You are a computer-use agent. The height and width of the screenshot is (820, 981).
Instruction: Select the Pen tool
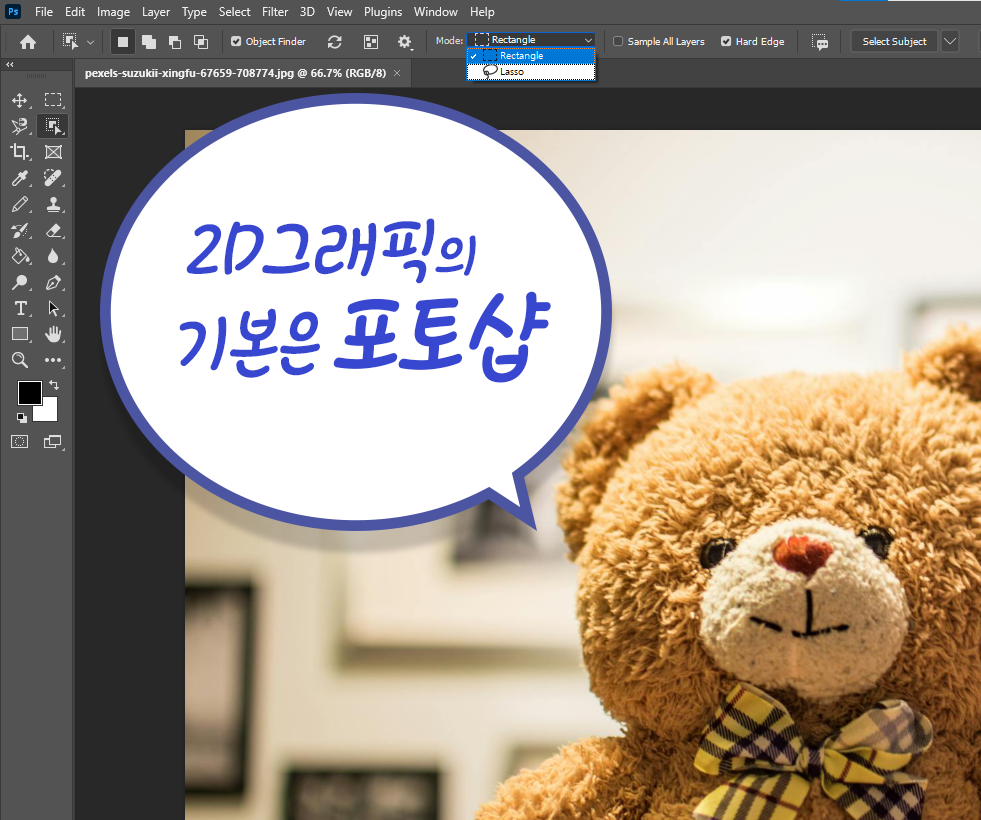[53, 283]
